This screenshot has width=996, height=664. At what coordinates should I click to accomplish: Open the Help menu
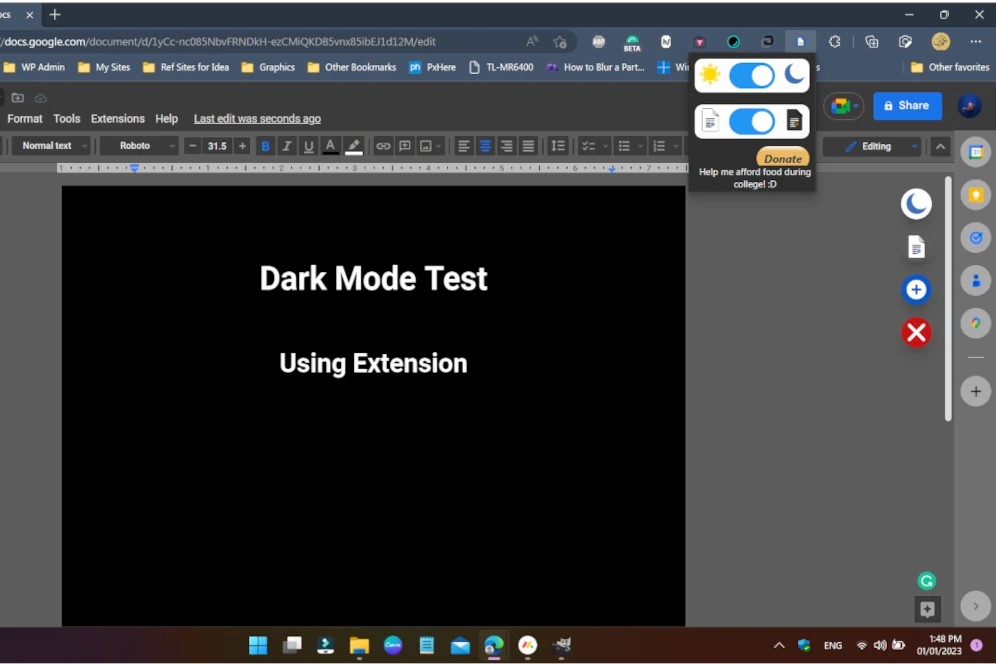(x=166, y=119)
